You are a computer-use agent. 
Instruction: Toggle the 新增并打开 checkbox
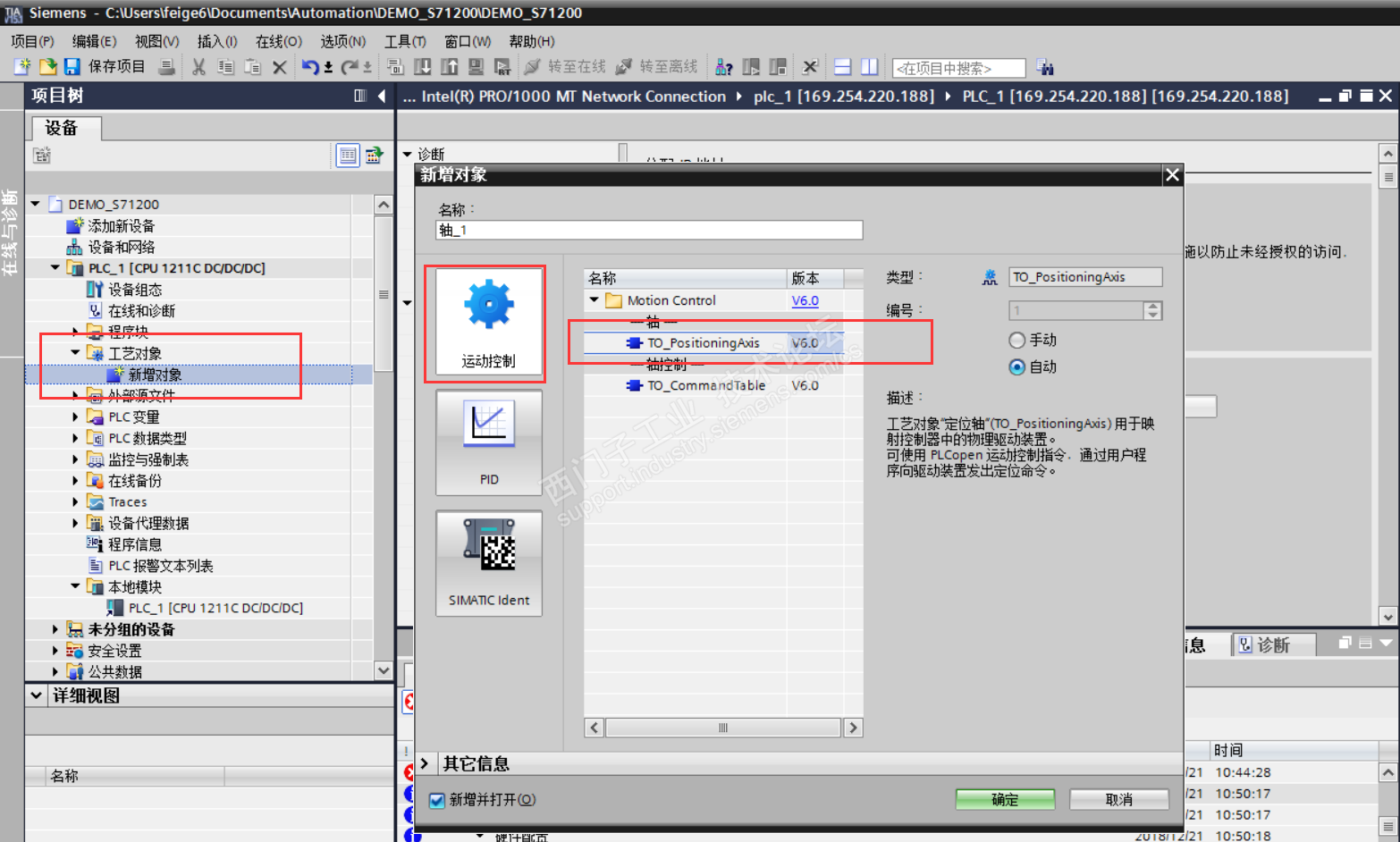[x=437, y=800]
